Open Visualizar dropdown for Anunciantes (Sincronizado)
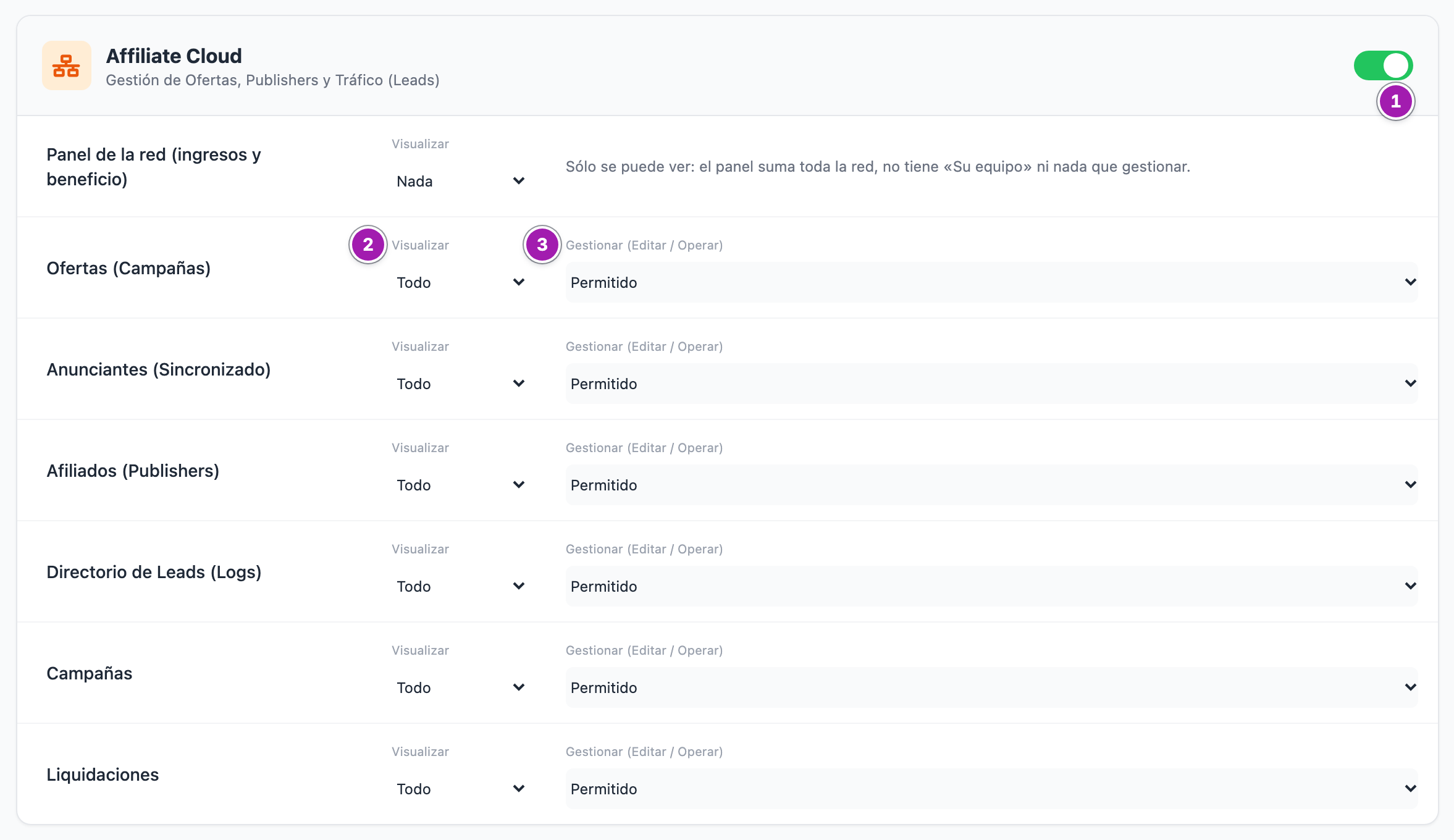The height and width of the screenshot is (840, 1454). pos(461,384)
